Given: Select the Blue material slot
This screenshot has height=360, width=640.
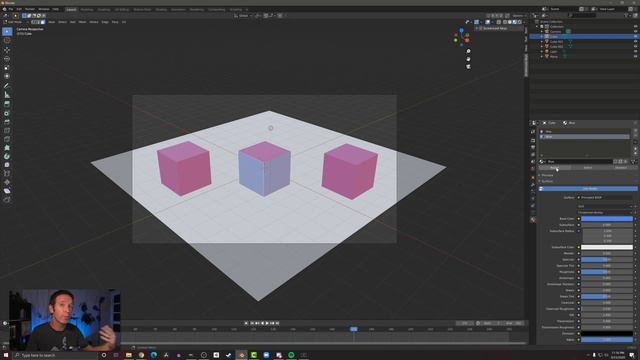Looking at the screenshot, I should pyautogui.click(x=584, y=137).
